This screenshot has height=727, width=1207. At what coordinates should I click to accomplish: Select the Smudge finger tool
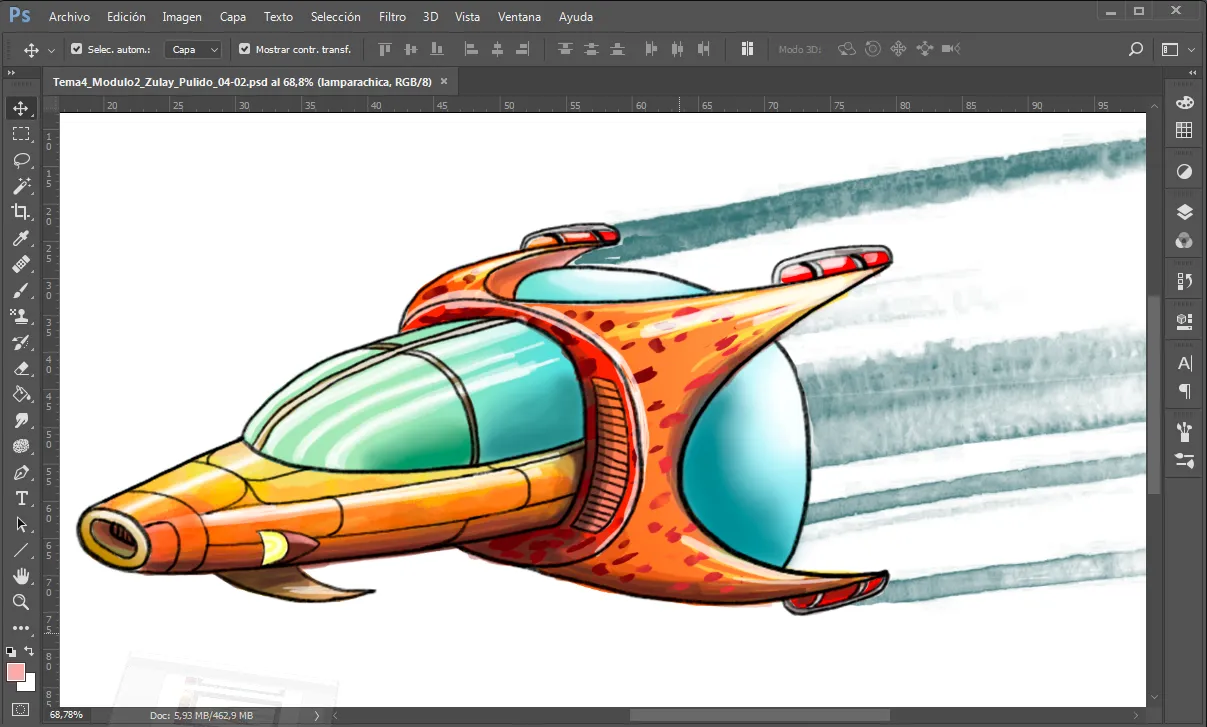click(20, 420)
